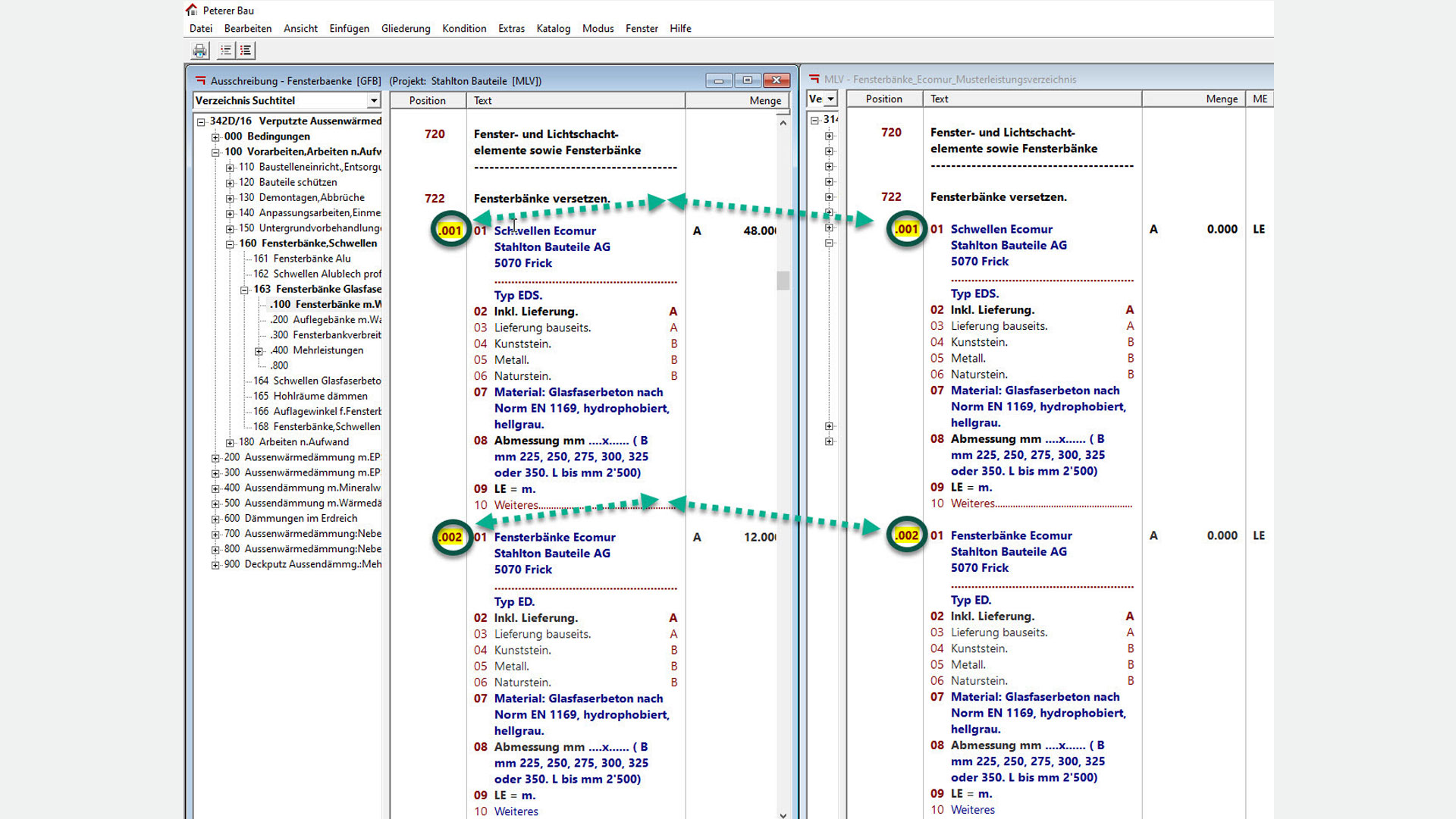Image resolution: width=1456 pixels, height=819 pixels.
Task: Click the MLV window title icon
Action: pos(814,79)
